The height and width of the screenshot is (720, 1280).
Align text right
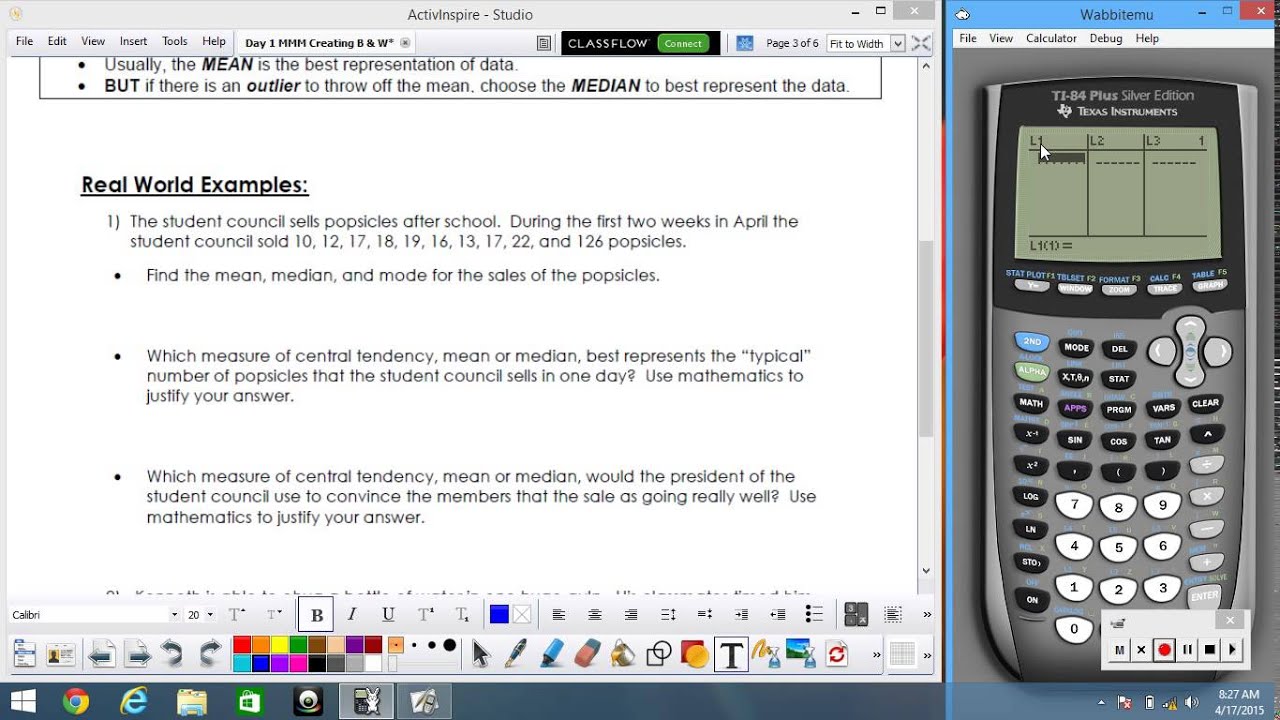631,615
